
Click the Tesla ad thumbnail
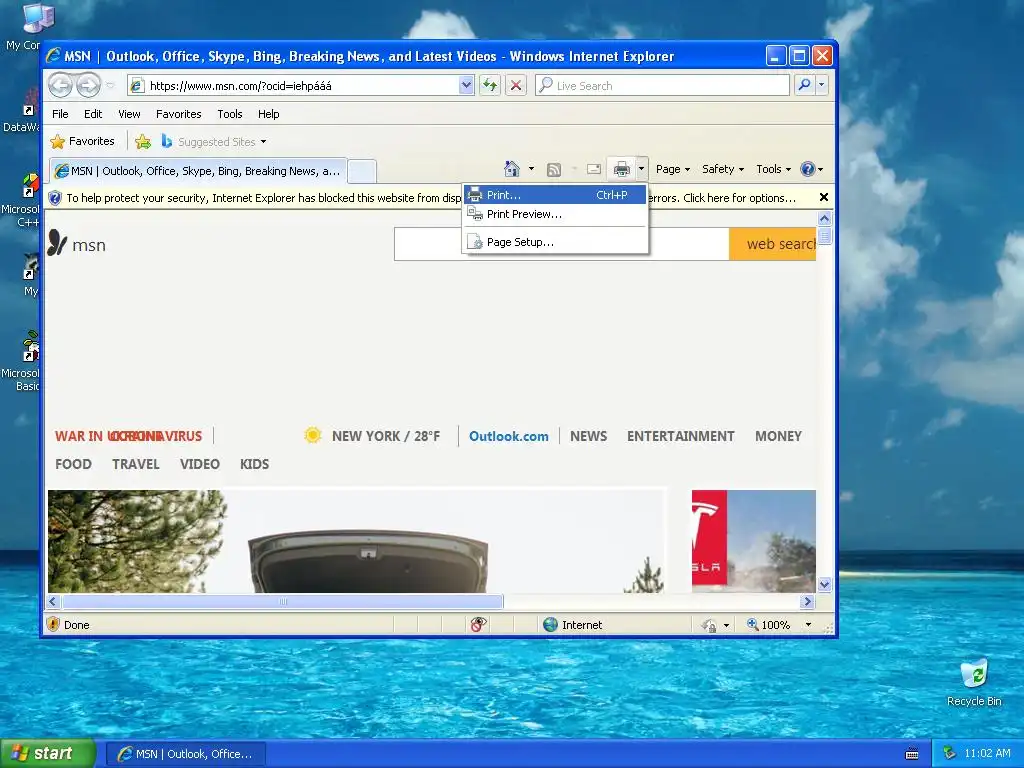pyautogui.click(x=754, y=541)
